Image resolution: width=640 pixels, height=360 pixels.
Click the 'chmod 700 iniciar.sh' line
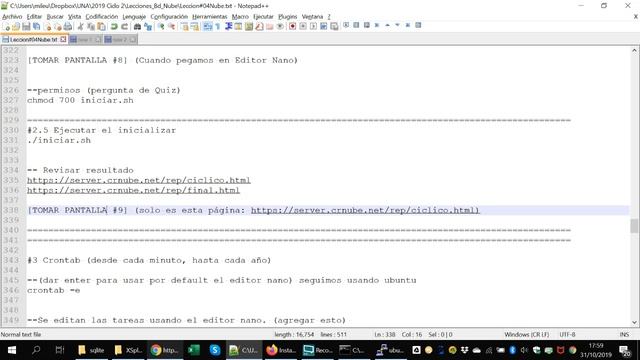80,100
